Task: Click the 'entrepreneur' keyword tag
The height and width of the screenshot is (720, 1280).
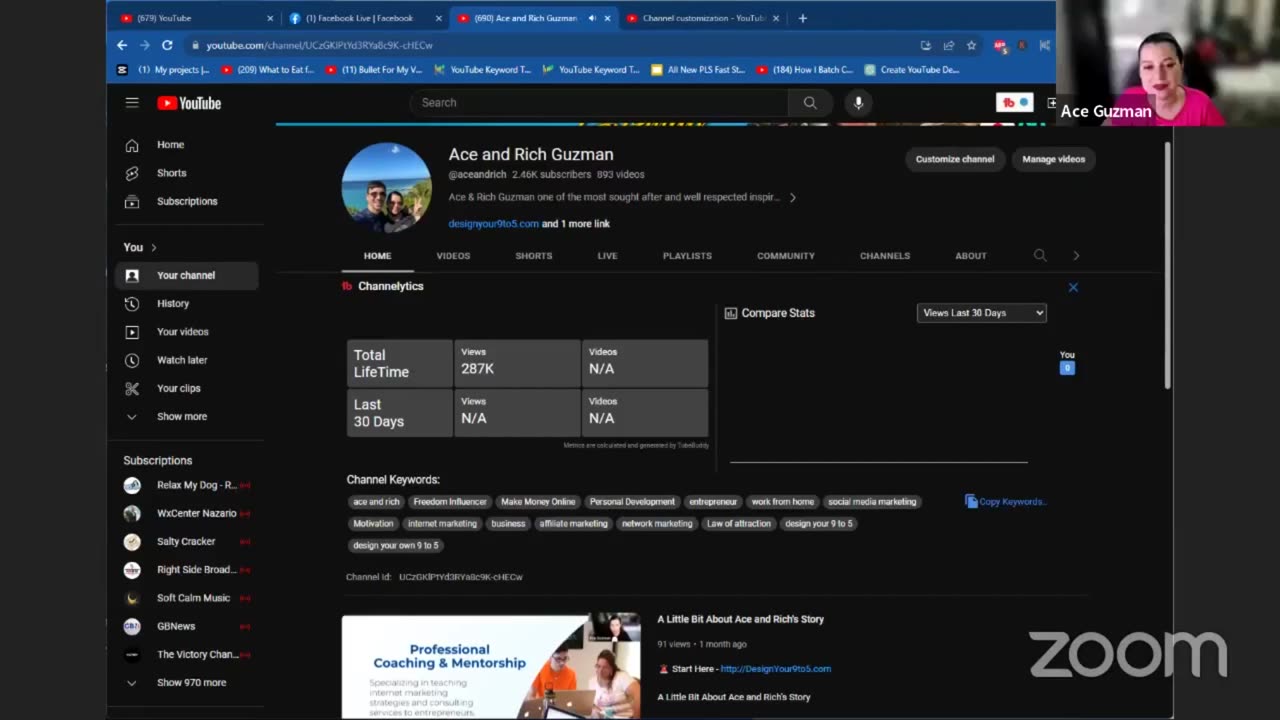Action: (713, 502)
